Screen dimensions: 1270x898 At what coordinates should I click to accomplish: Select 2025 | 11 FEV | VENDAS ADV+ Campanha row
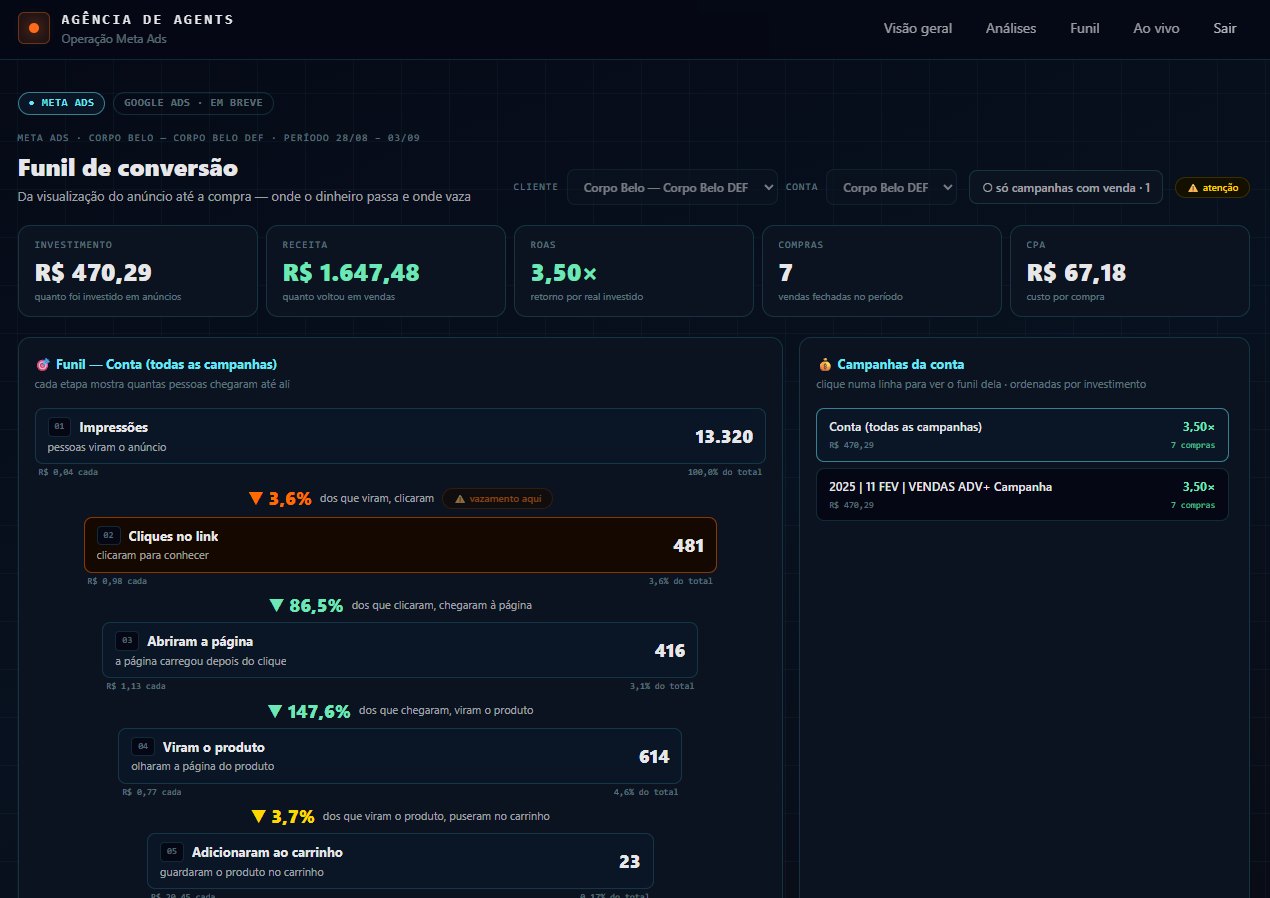pyautogui.click(x=1022, y=495)
